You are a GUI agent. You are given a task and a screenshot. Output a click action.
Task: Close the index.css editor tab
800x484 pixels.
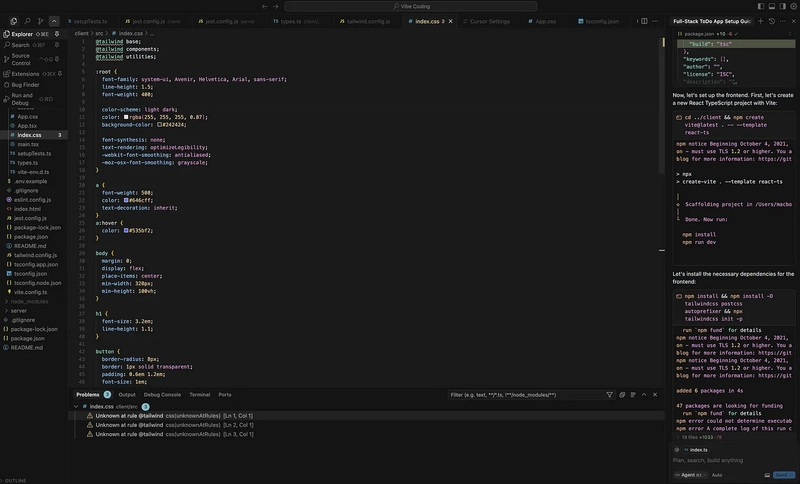pyautogui.click(x=451, y=21)
